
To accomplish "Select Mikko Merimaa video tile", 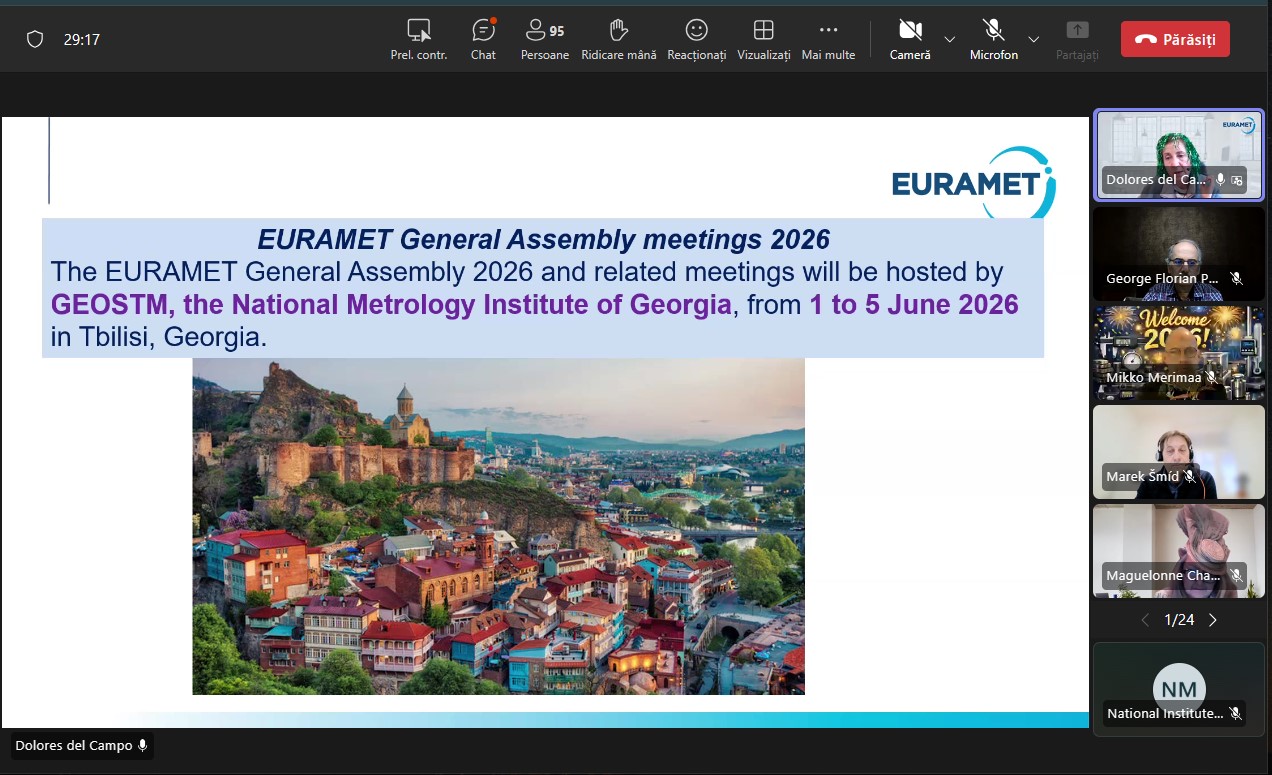I will coord(1179,352).
